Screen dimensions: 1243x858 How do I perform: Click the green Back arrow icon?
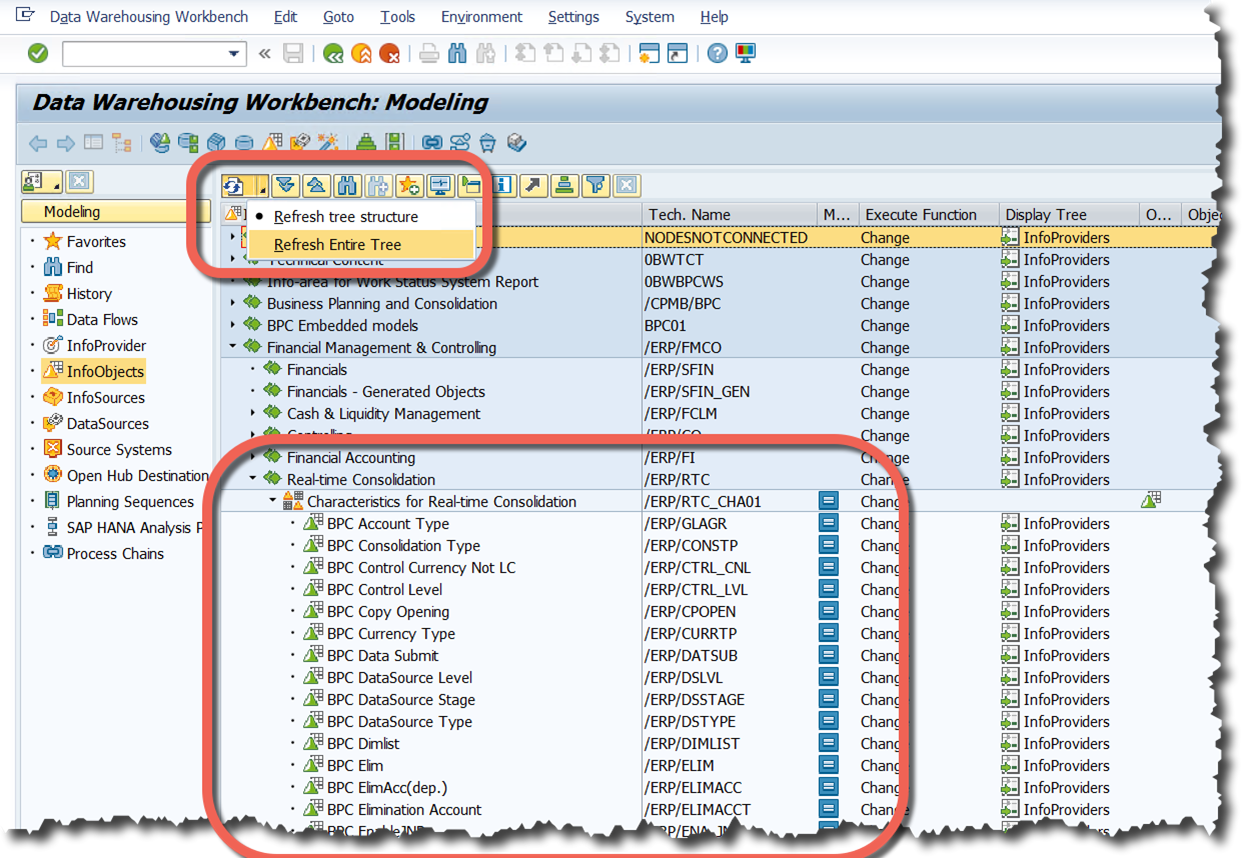[x=333, y=53]
